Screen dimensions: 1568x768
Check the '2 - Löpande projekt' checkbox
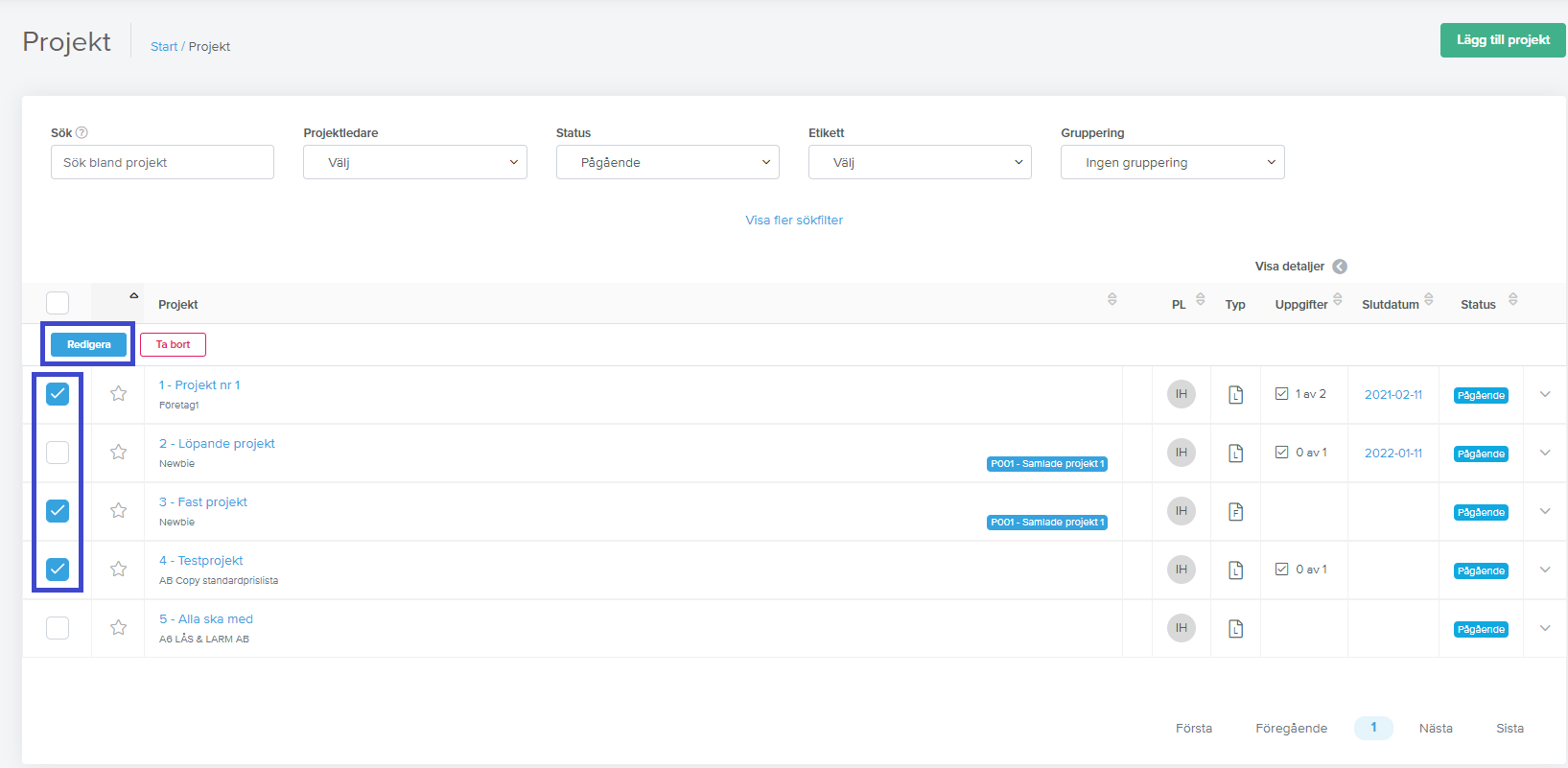(x=58, y=453)
